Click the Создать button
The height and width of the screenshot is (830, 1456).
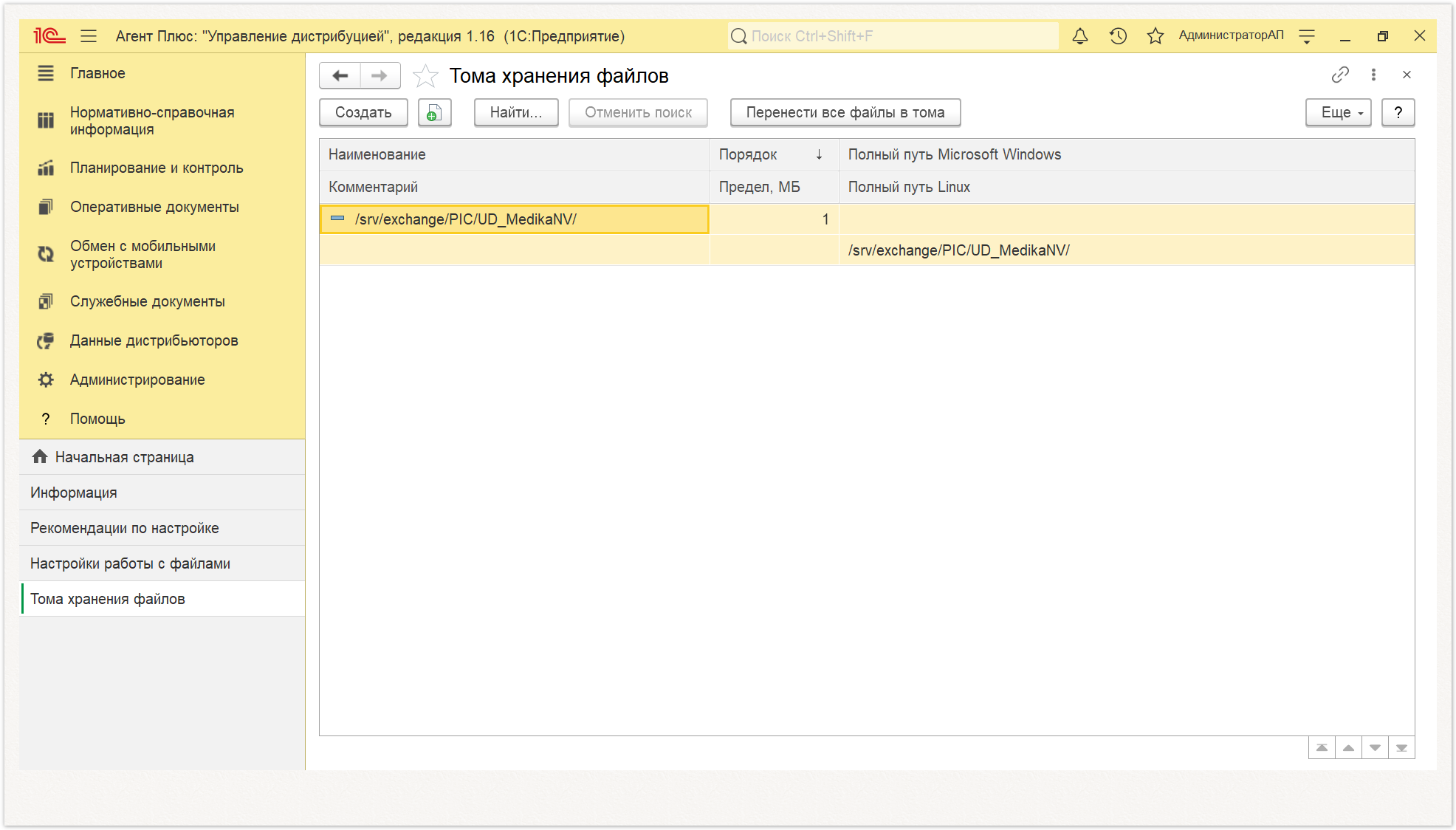363,112
